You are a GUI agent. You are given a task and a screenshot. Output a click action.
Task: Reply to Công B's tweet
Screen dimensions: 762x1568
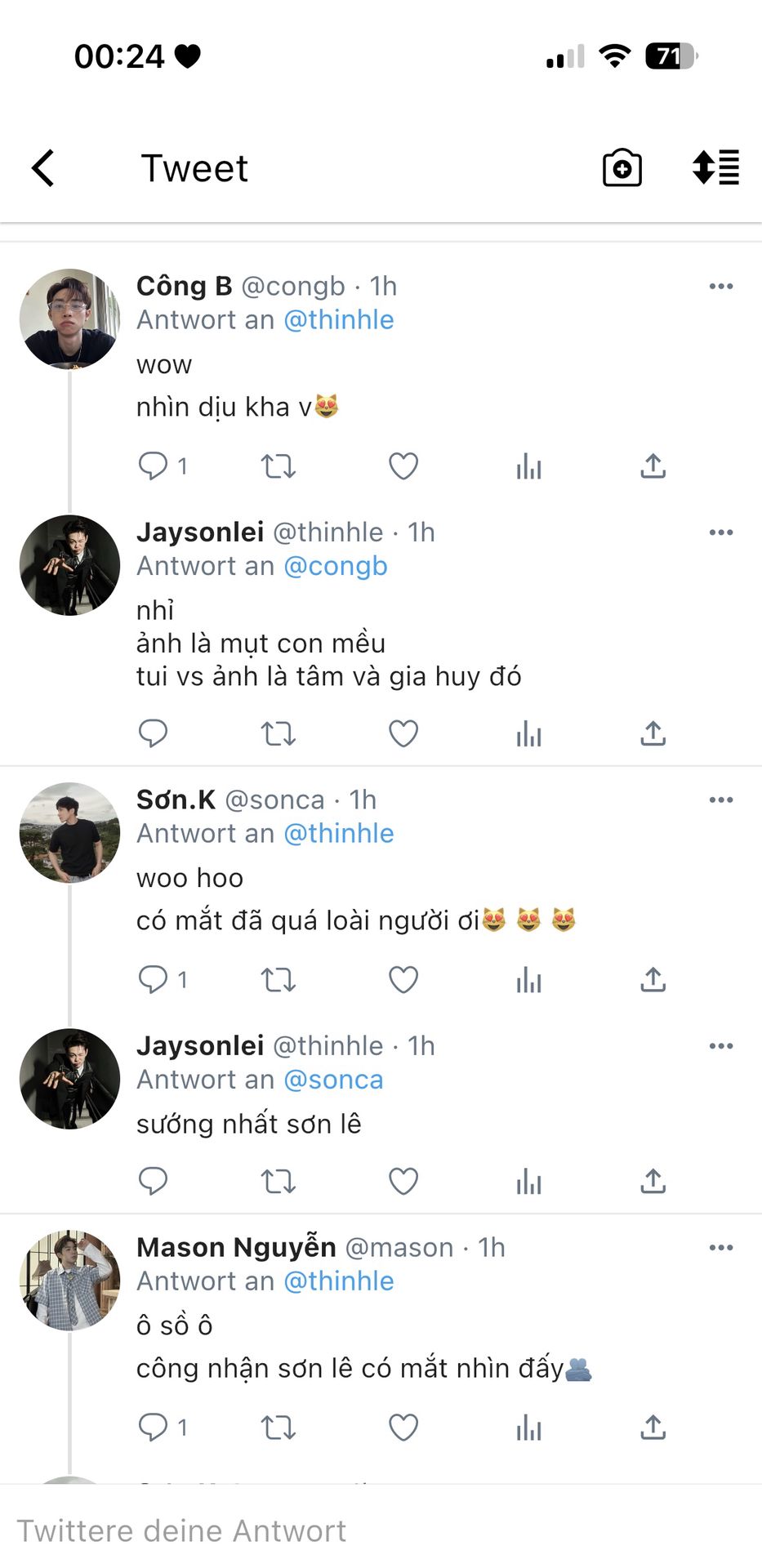click(154, 466)
